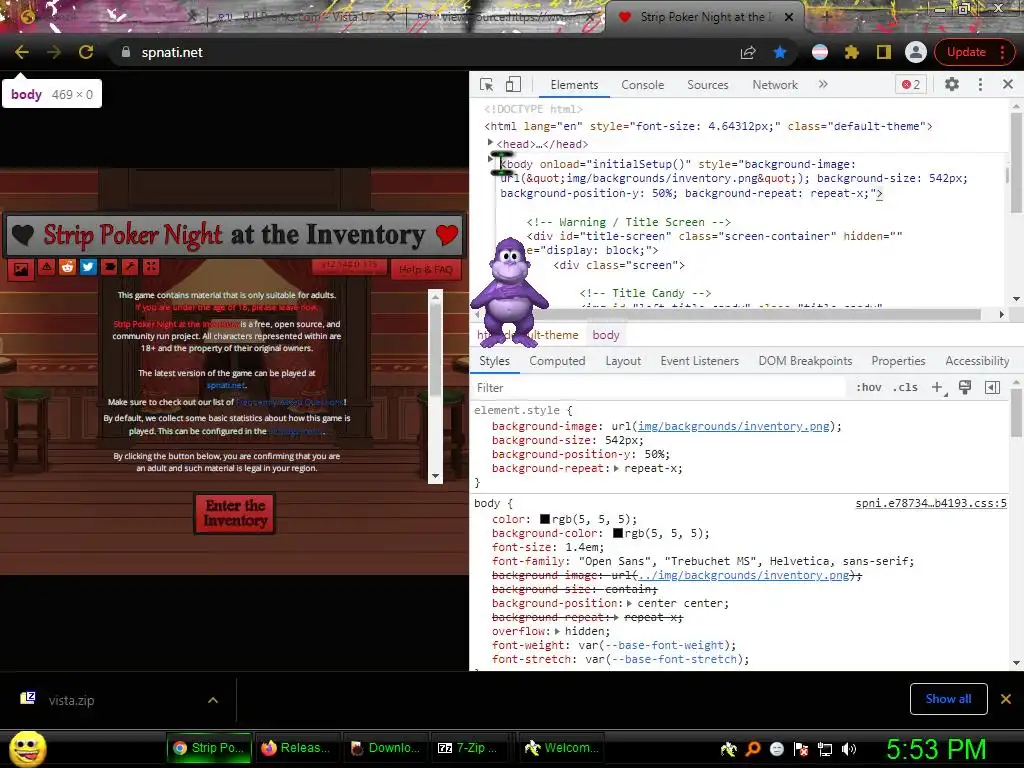Open DevTools settings gear
This screenshot has height=768, width=1024.
[952, 84]
